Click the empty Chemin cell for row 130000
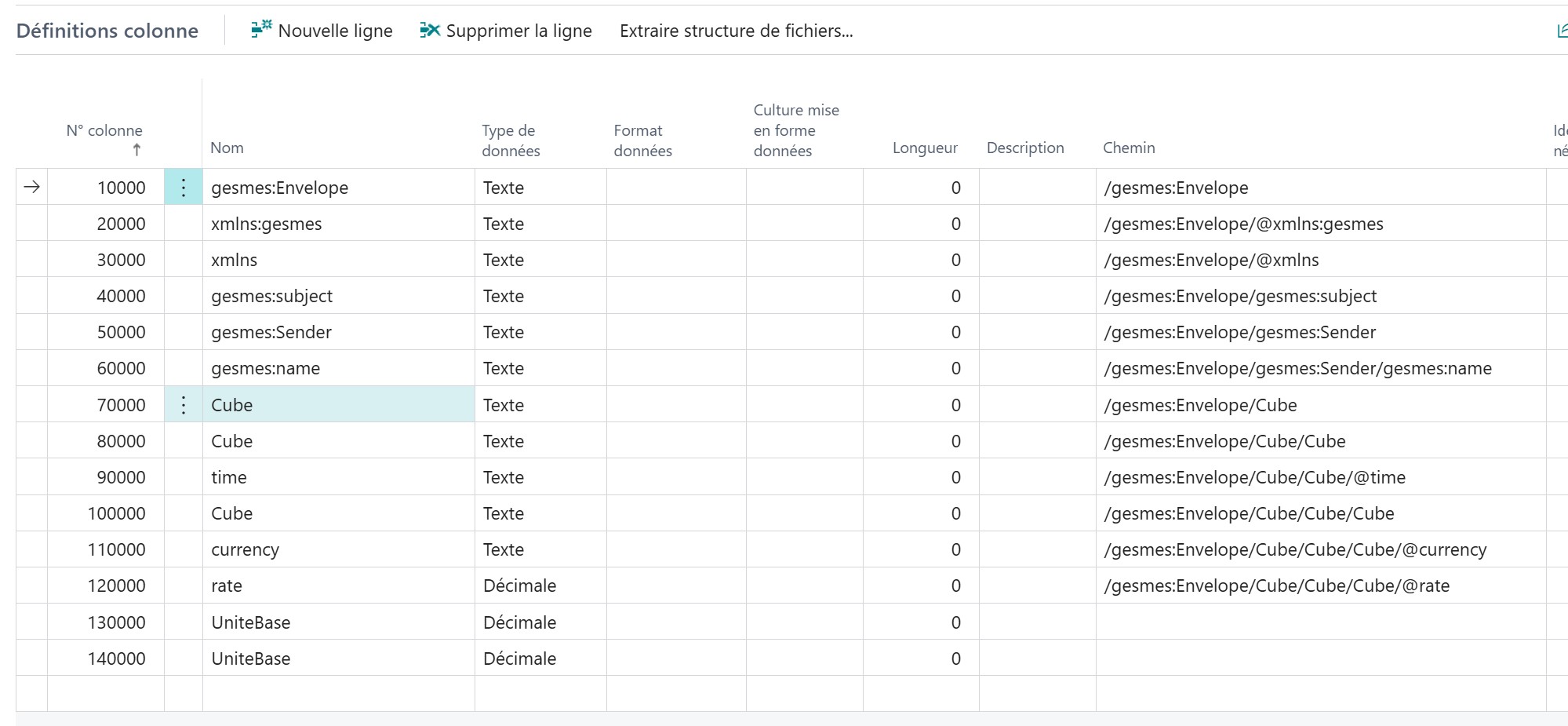This screenshot has height=726, width=1568. 1319,622
